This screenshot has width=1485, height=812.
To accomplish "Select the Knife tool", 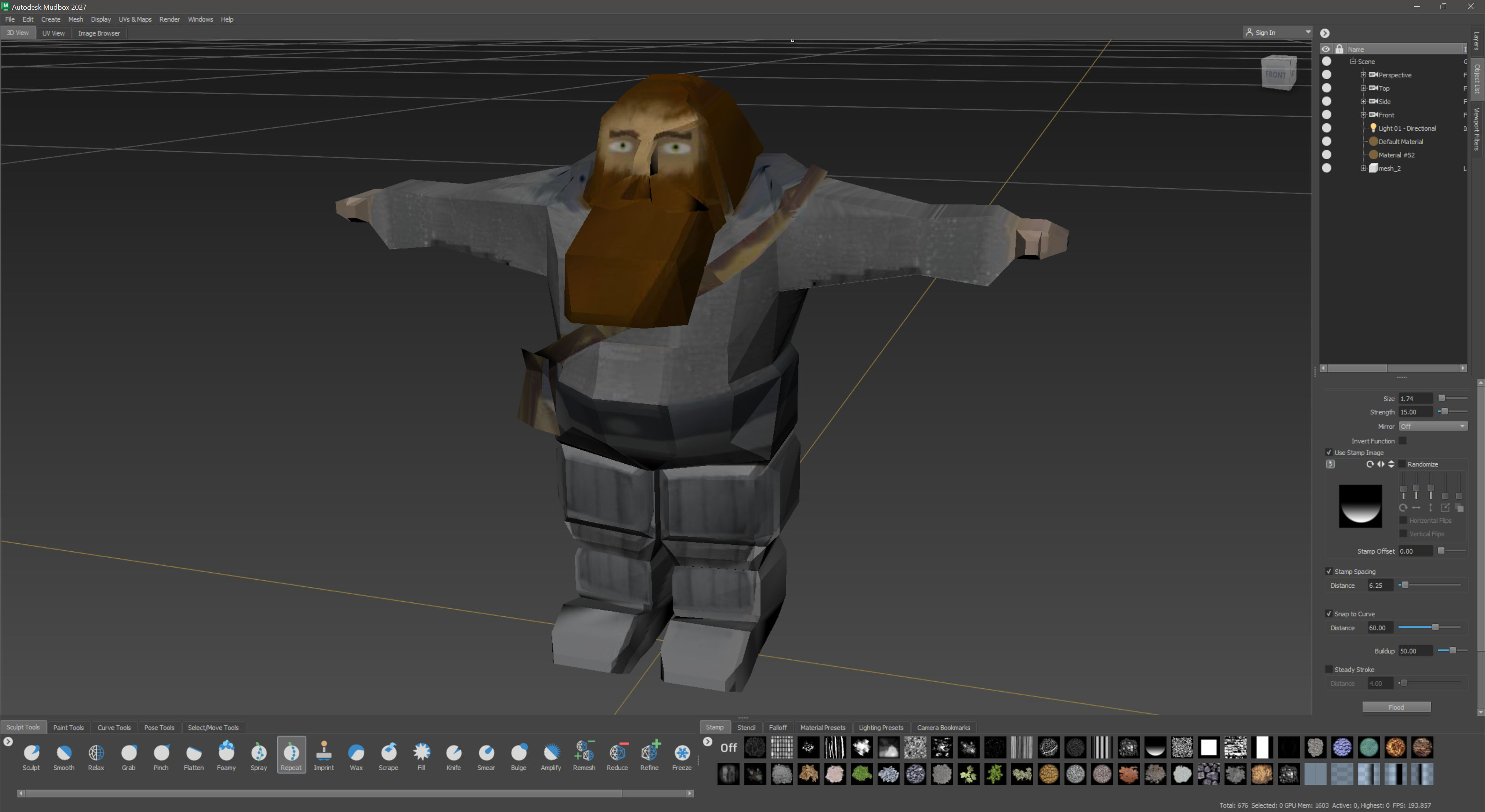I will click(454, 756).
